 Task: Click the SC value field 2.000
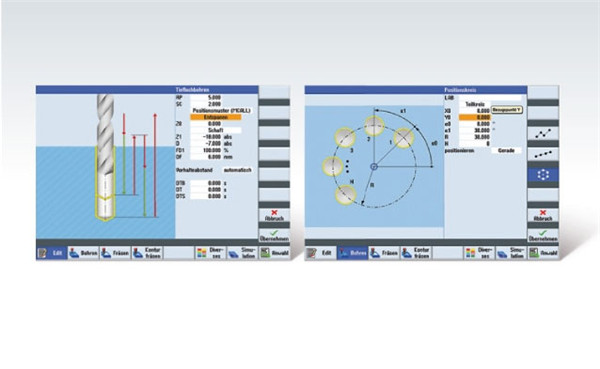(x=206, y=104)
